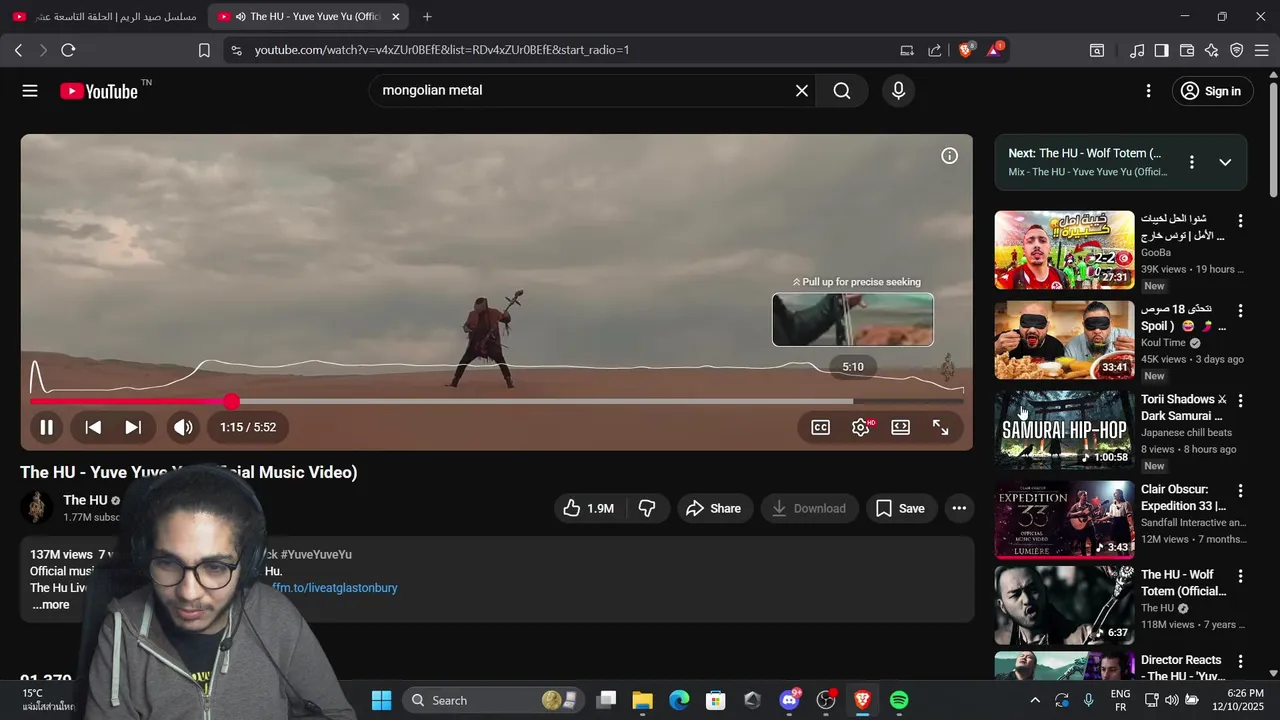The height and width of the screenshot is (720, 1280).
Task: Close The HU Yuve Yuve Yu tab
Action: (395, 17)
